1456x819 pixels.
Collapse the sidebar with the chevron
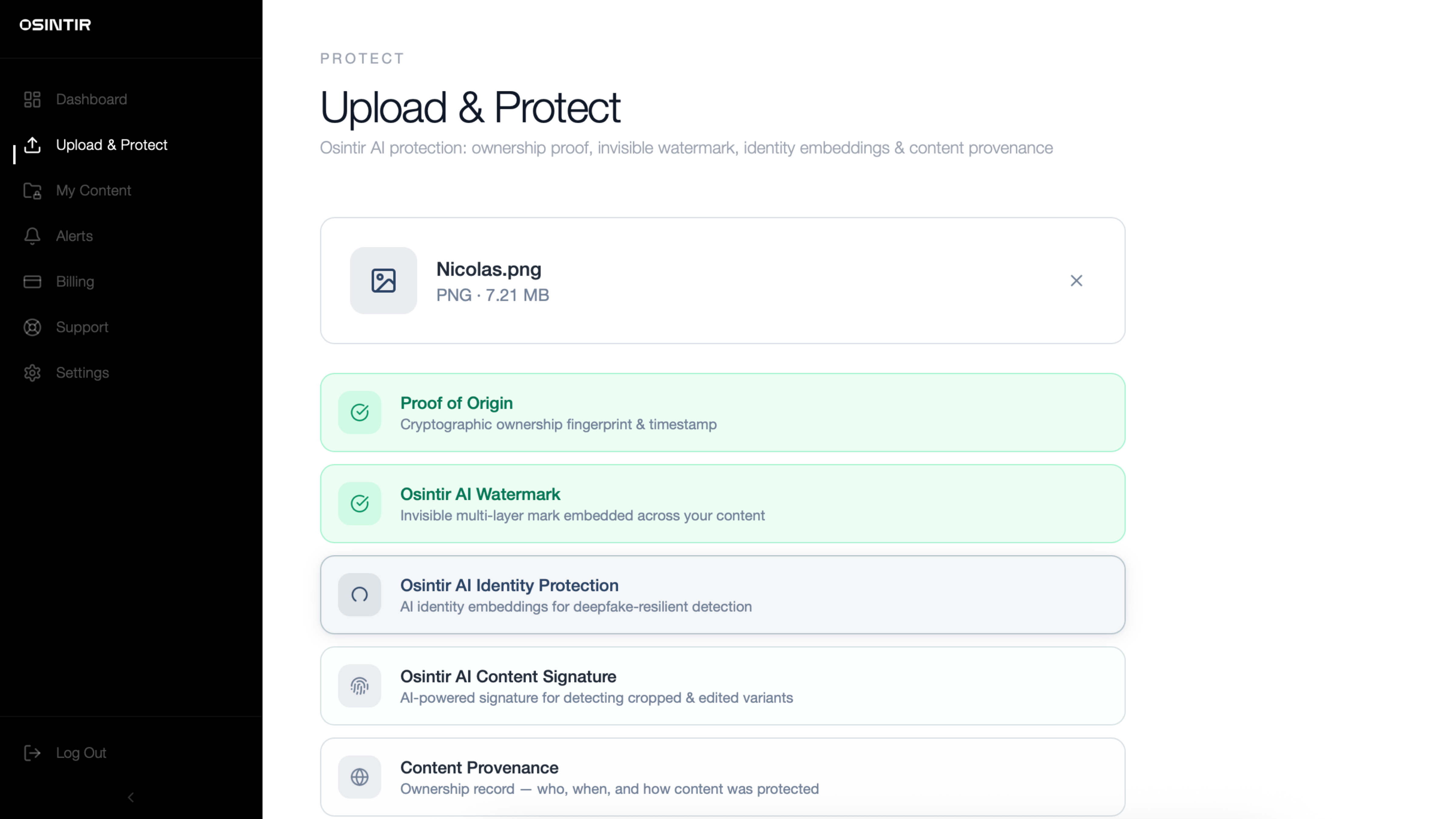131,797
